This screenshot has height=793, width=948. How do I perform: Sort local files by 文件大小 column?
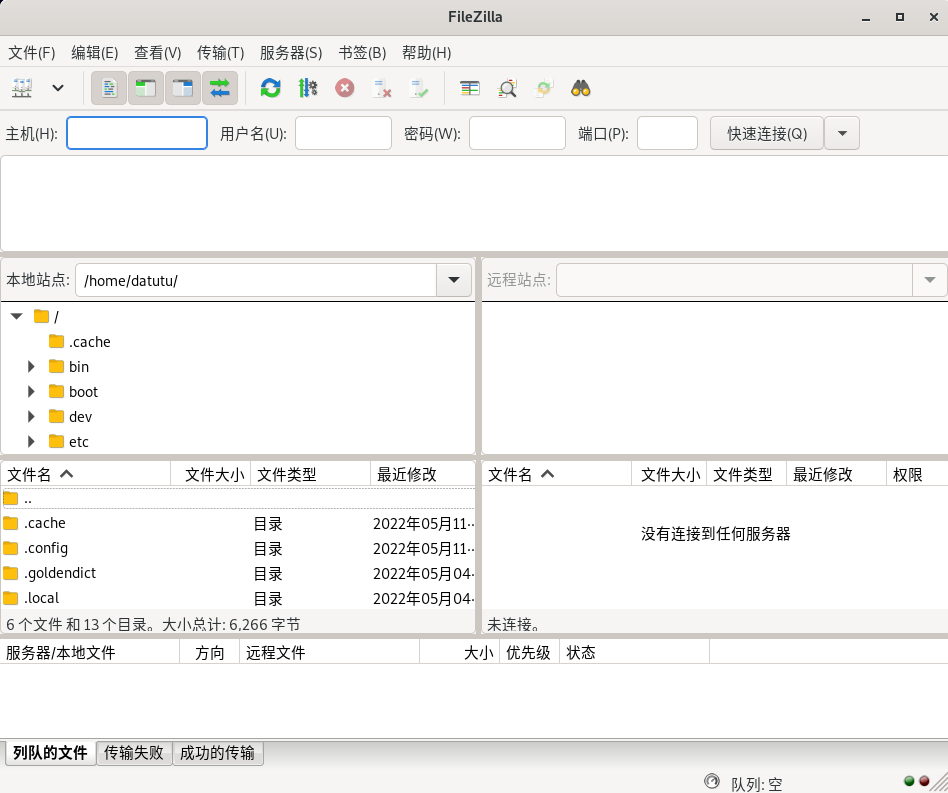click(211, 474)
